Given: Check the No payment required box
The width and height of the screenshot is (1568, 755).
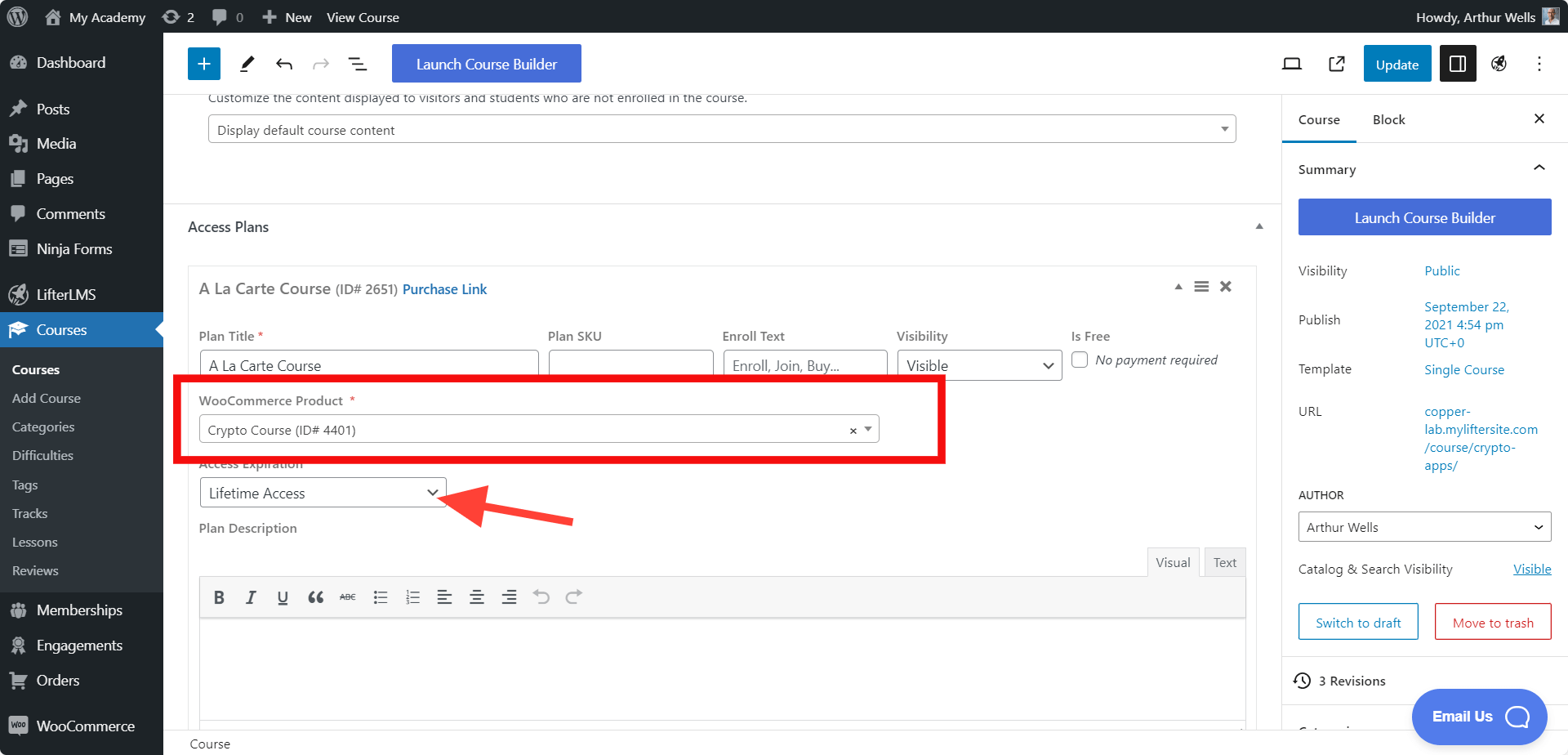Looking at the screenshot, I should click(1080, 360).
